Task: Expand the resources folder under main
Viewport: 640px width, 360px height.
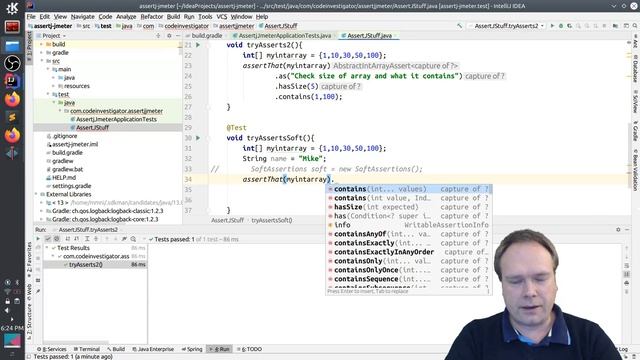Action: click(53, 86)
